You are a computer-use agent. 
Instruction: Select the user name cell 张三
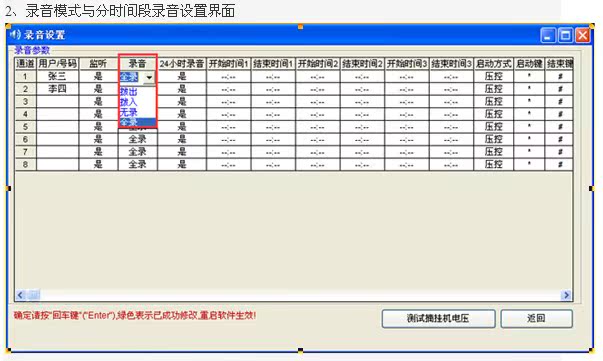57,76
